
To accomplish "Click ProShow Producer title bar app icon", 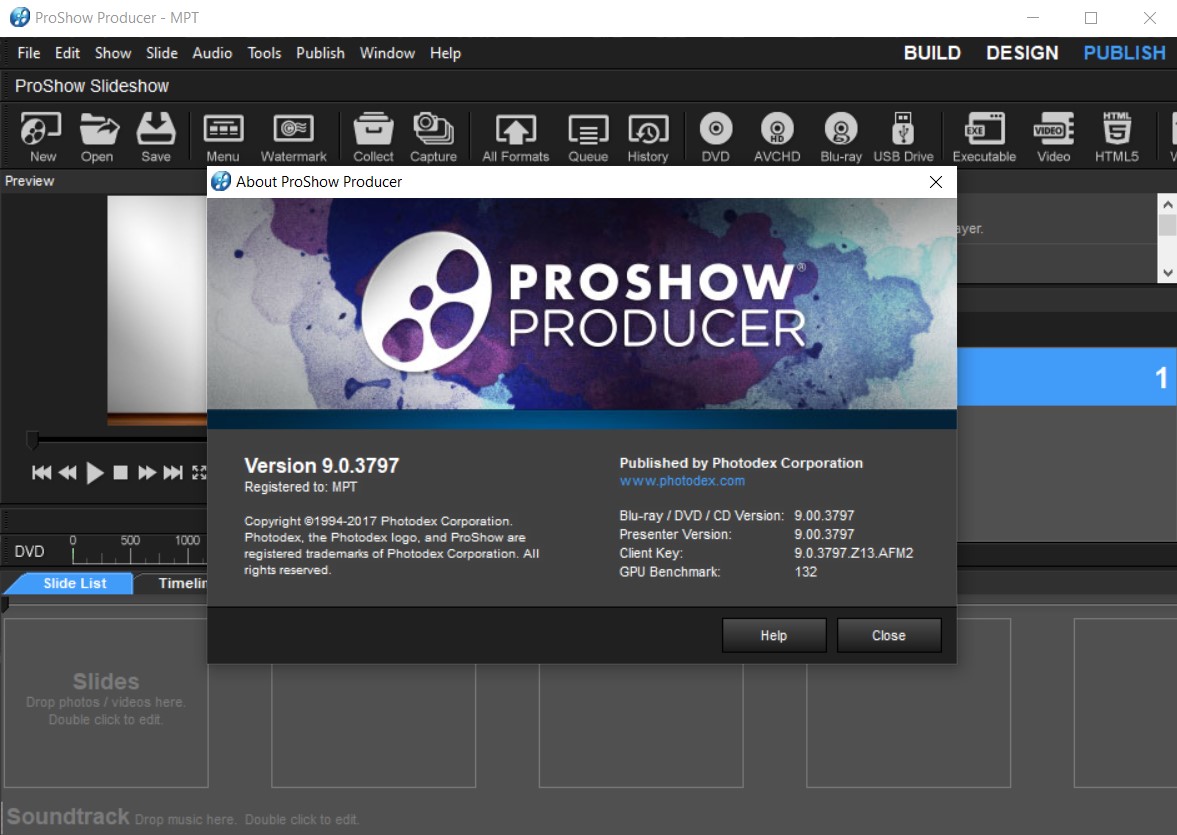I will click(x=20, y=17).
